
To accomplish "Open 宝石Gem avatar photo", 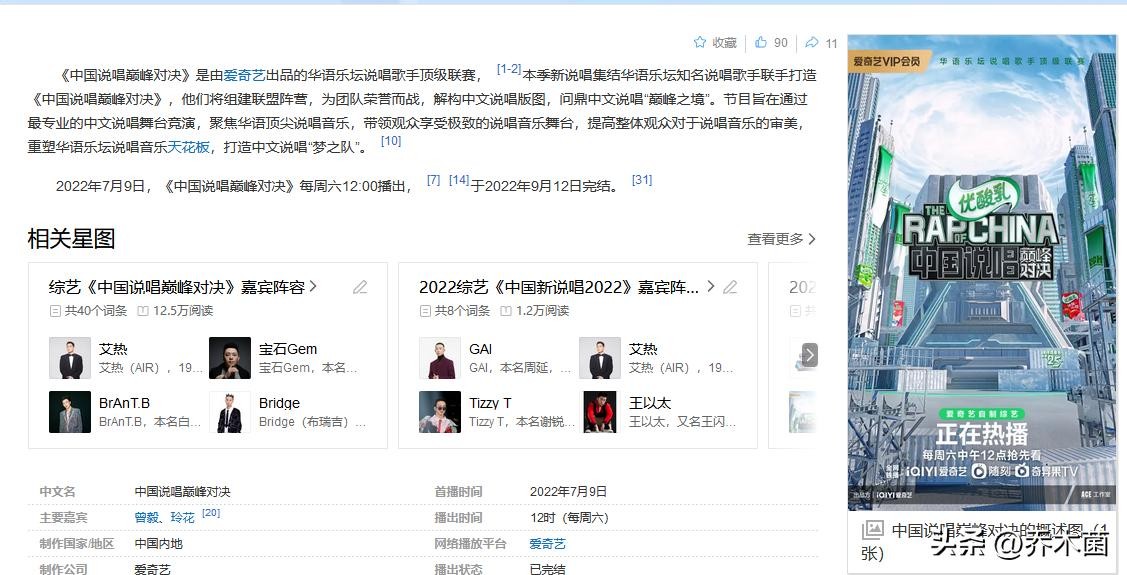I will coord(229,358).
